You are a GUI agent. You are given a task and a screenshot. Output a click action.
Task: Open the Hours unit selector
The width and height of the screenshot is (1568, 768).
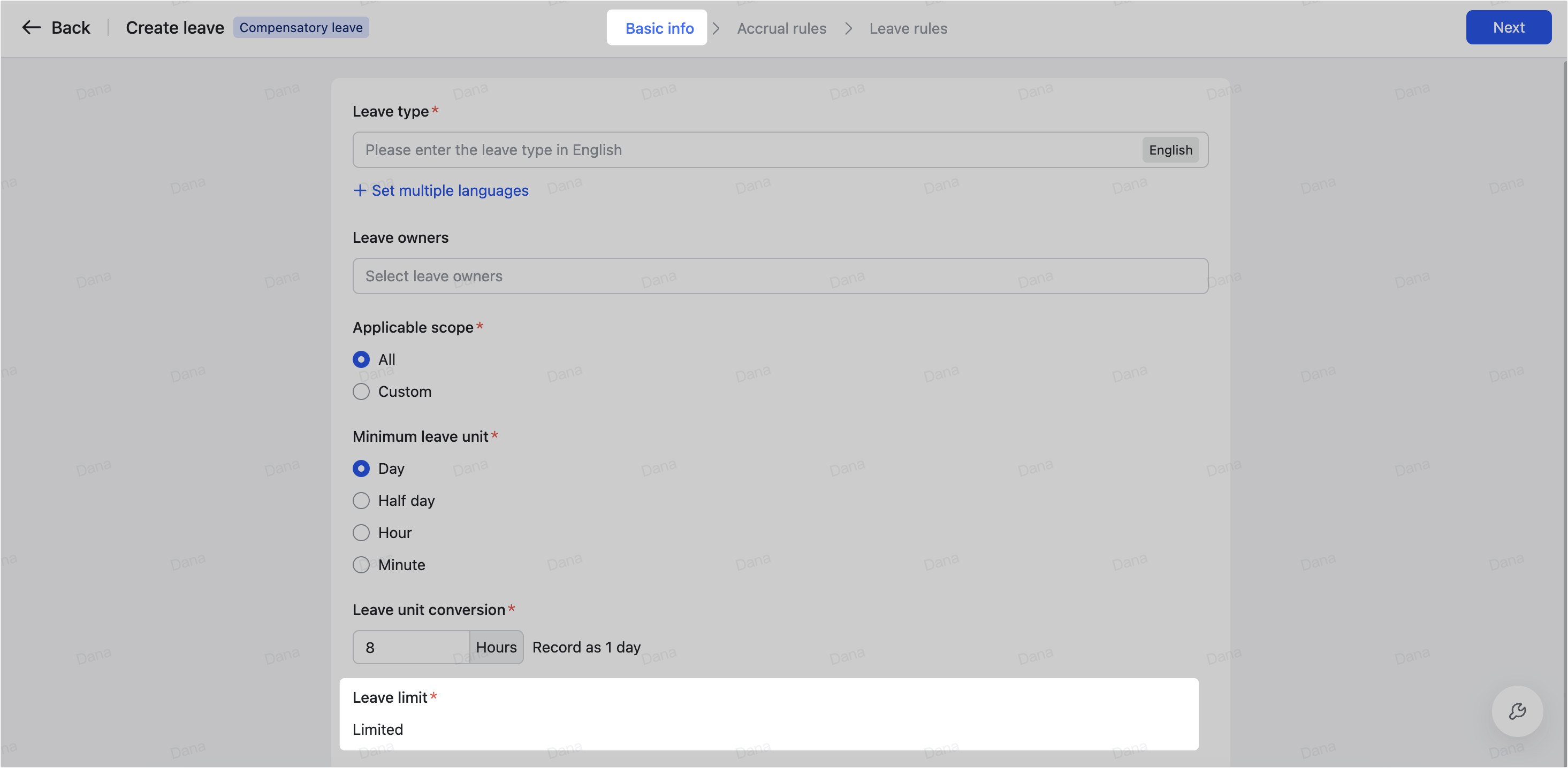496,647
